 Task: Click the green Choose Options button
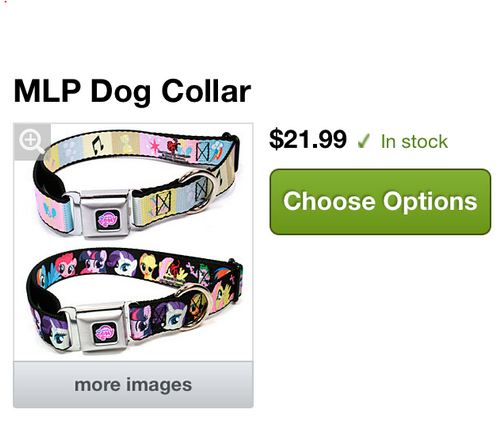(x=380, y=202)
